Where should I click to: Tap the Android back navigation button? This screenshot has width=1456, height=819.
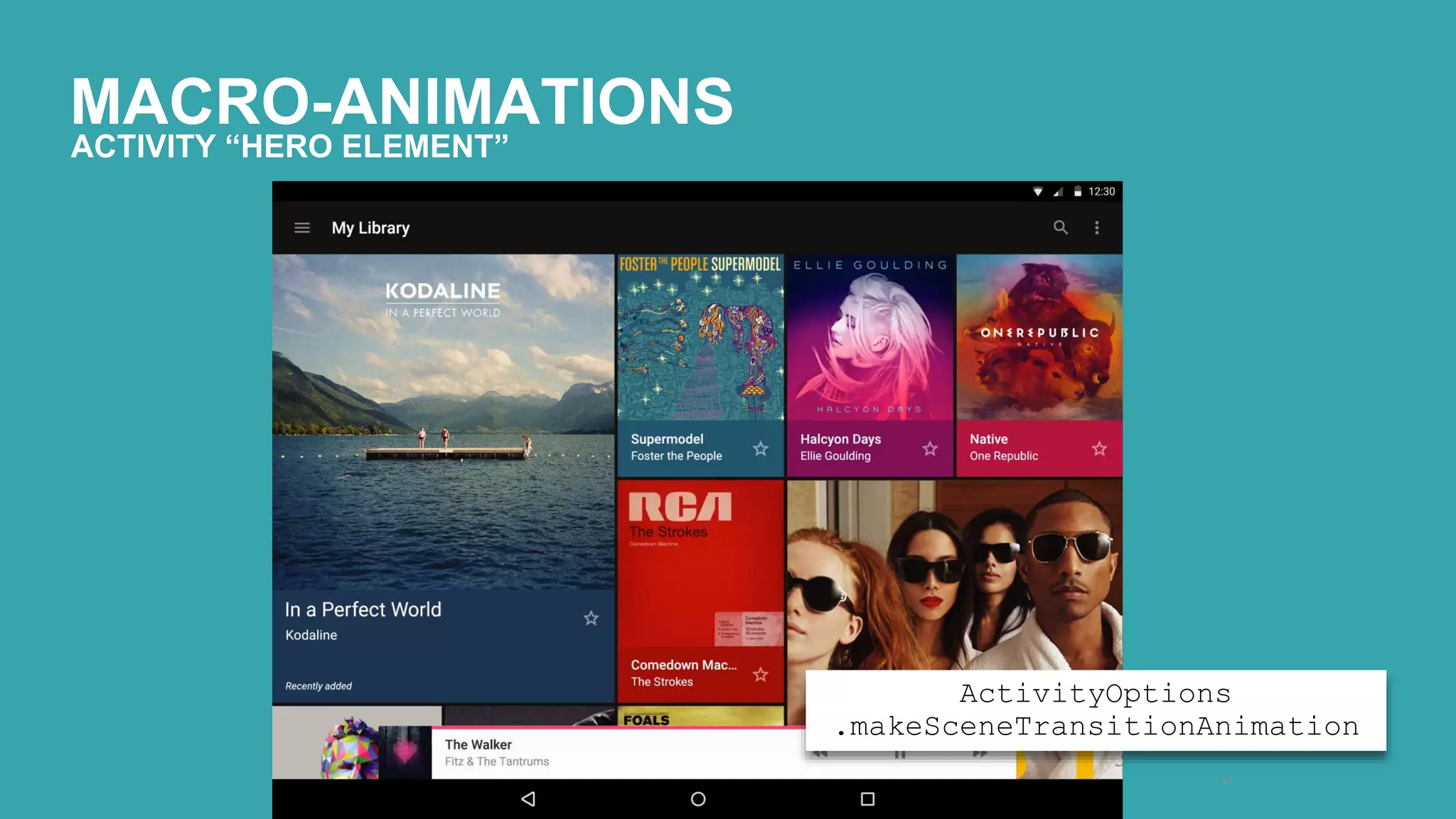click(x=528, y=799)
